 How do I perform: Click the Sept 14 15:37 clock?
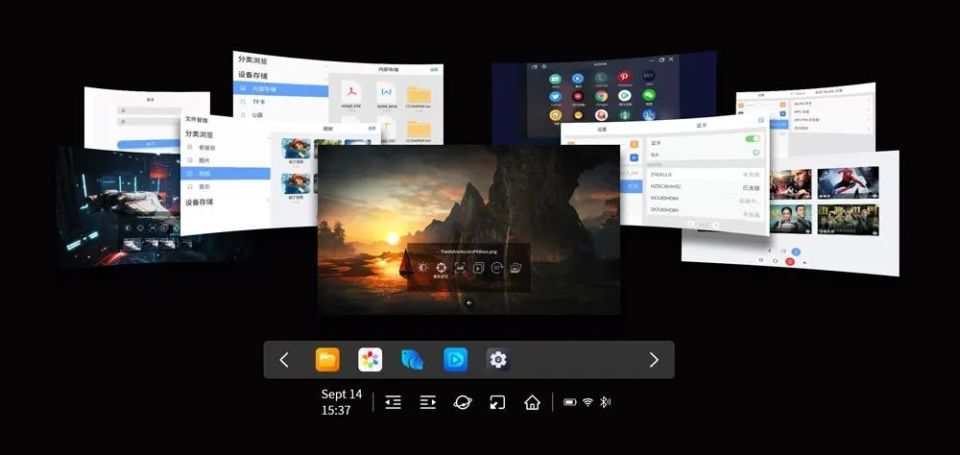[x=341, y=402]
